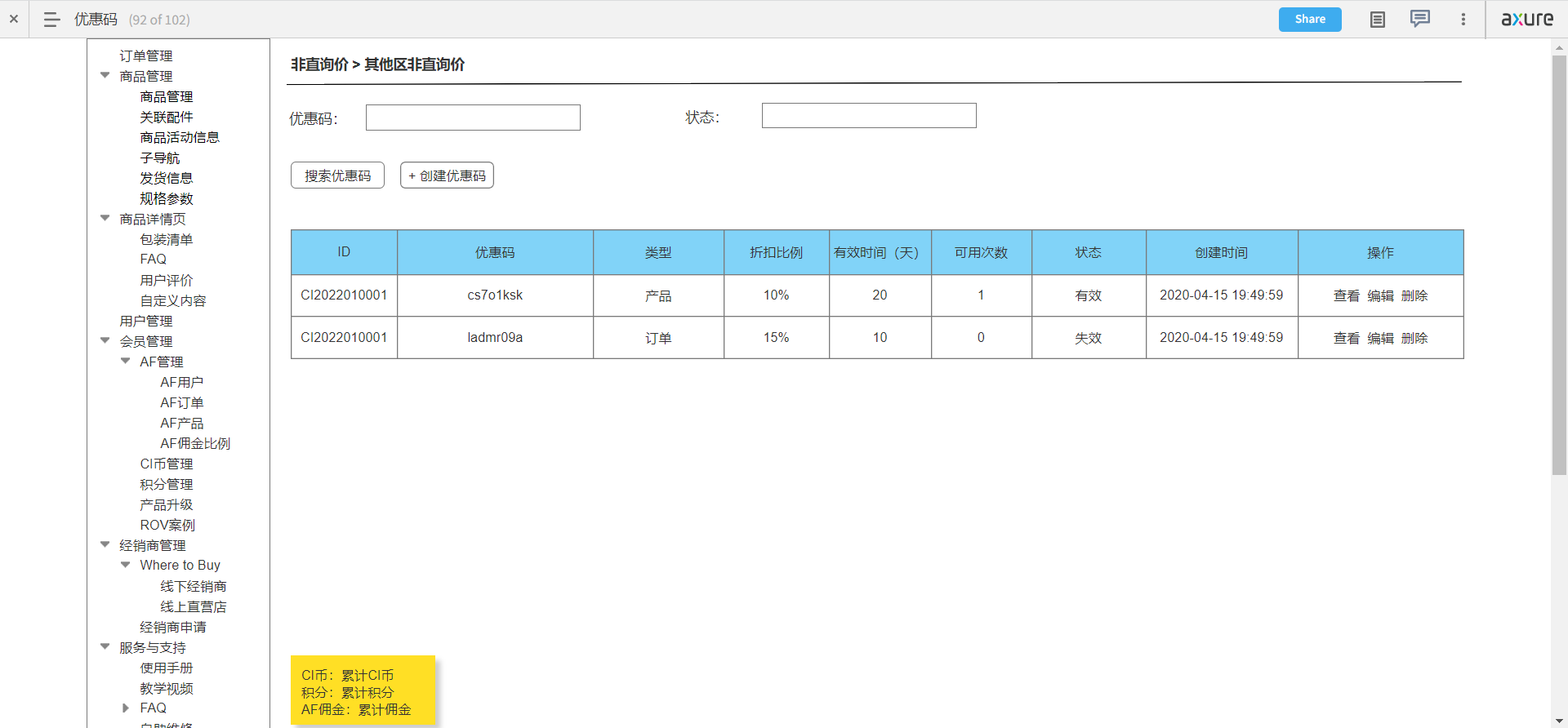Click the yellow CI币 note box
The height and width of the screenshot is (728, 1568).
coord(363,690)
